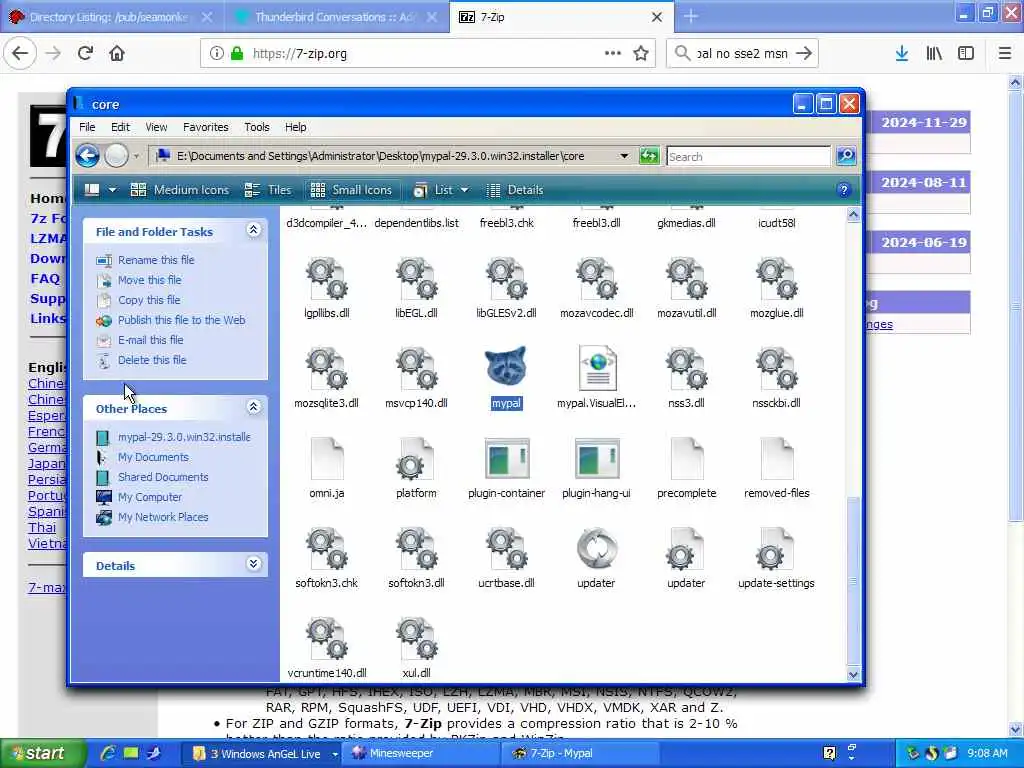
Task: Switch to Thunderbird Conversations browser tab
Action: (x=336, y=17)
